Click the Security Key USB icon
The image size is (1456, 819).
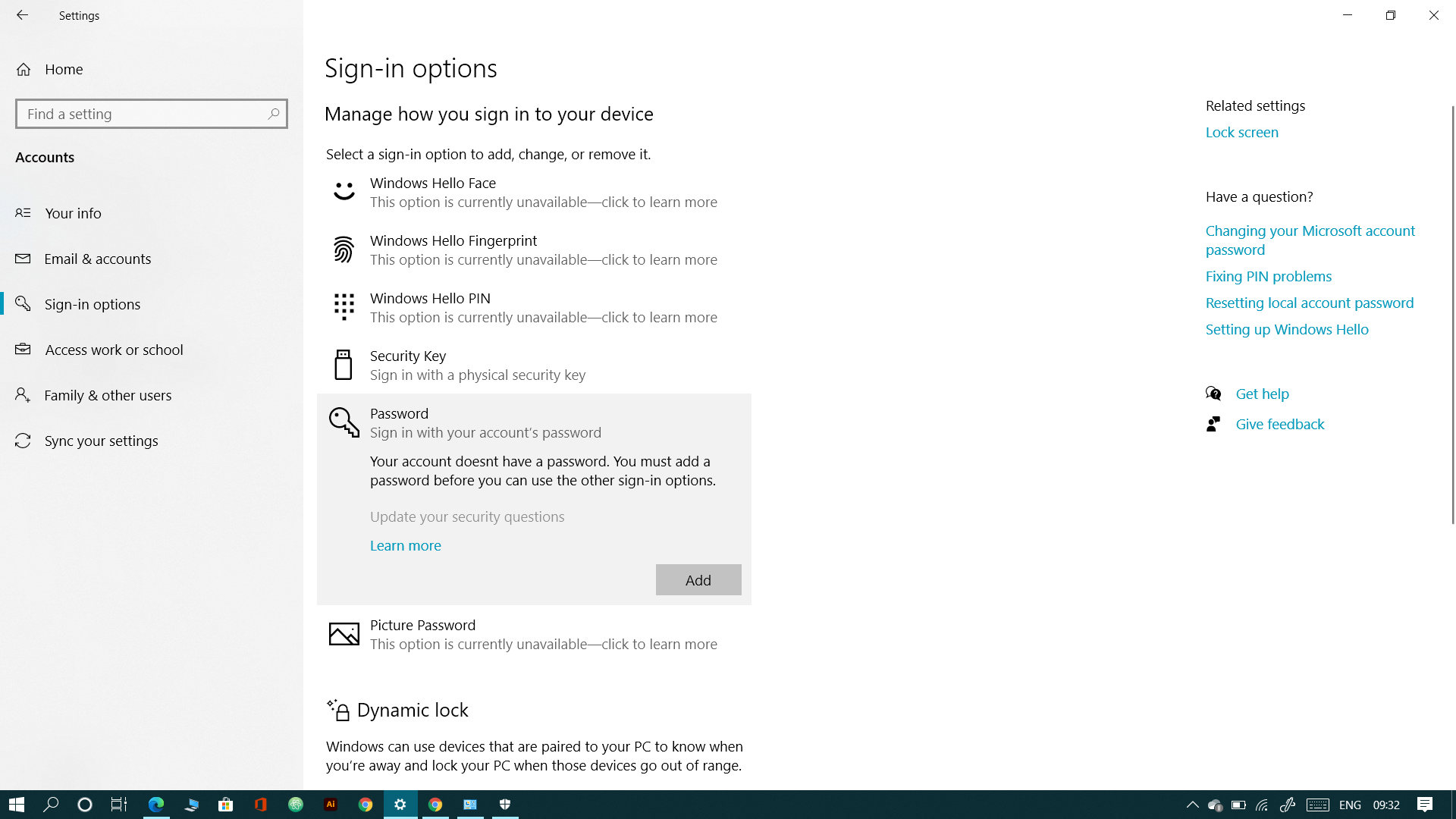click(344, 365)
